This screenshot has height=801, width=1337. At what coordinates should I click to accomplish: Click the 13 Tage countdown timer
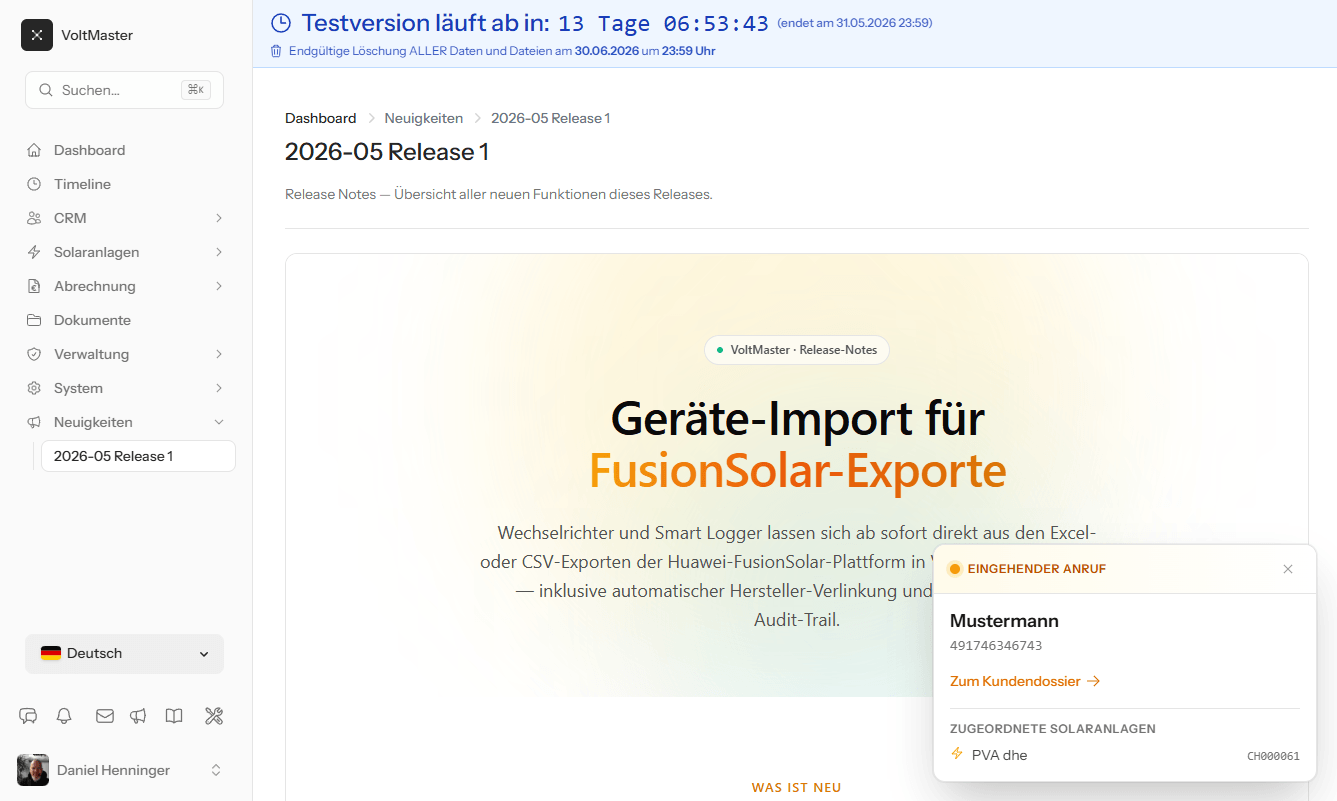point(663,23)
